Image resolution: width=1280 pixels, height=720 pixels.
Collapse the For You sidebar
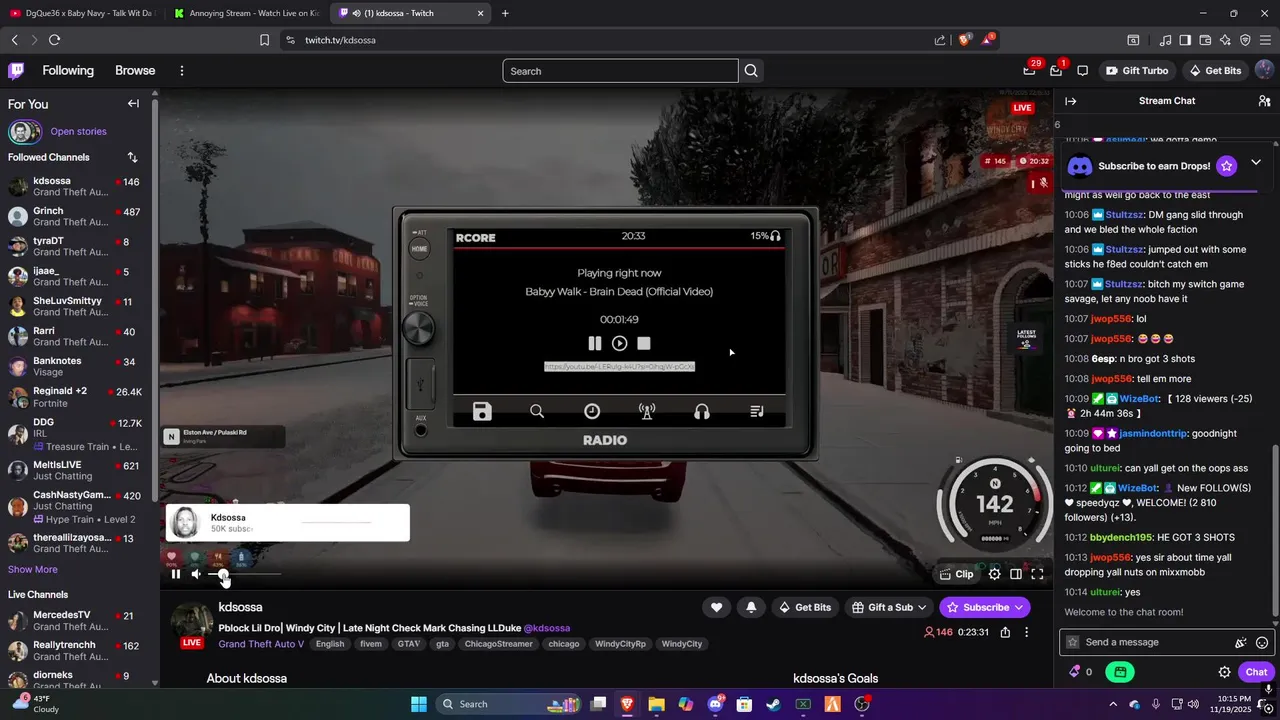(133, 104)
